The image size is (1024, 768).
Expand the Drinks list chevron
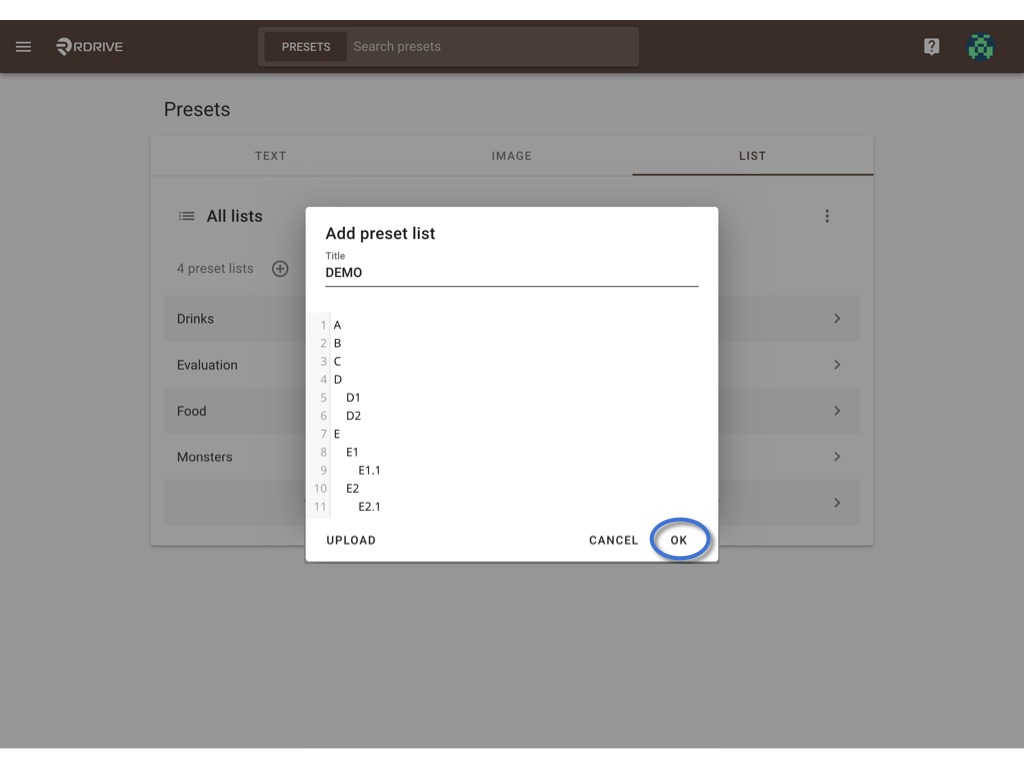pos(837,319)
